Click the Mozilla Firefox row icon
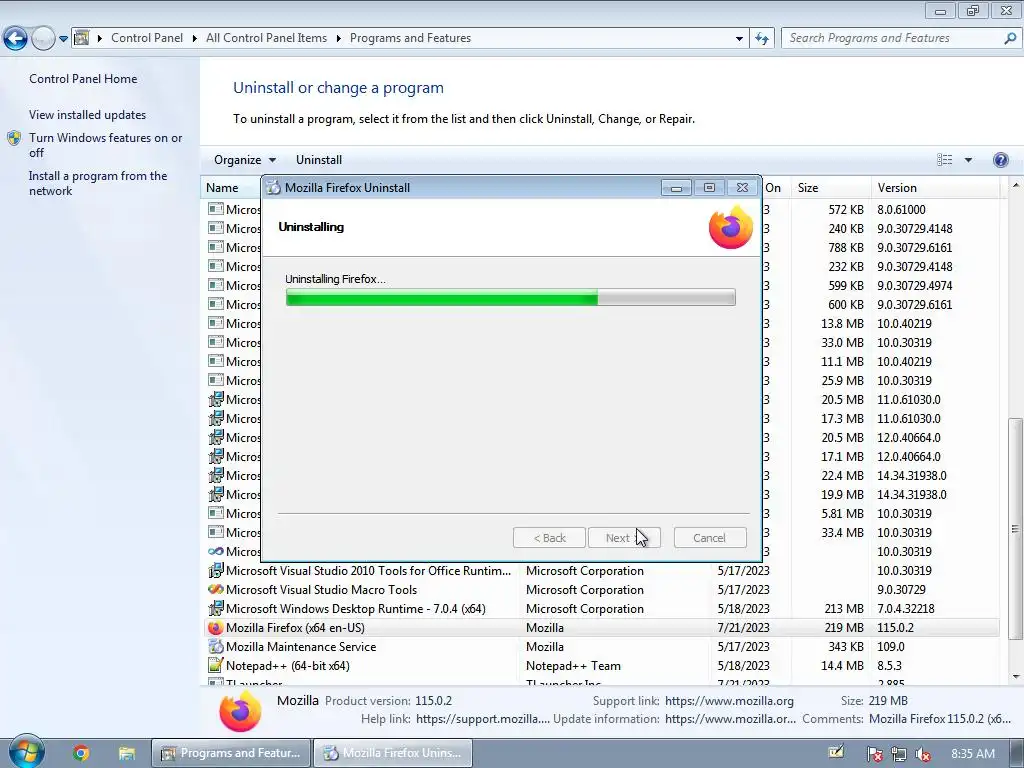This screenshot has height=768, width=1024. pyautogui.click(x=215, y=628)
